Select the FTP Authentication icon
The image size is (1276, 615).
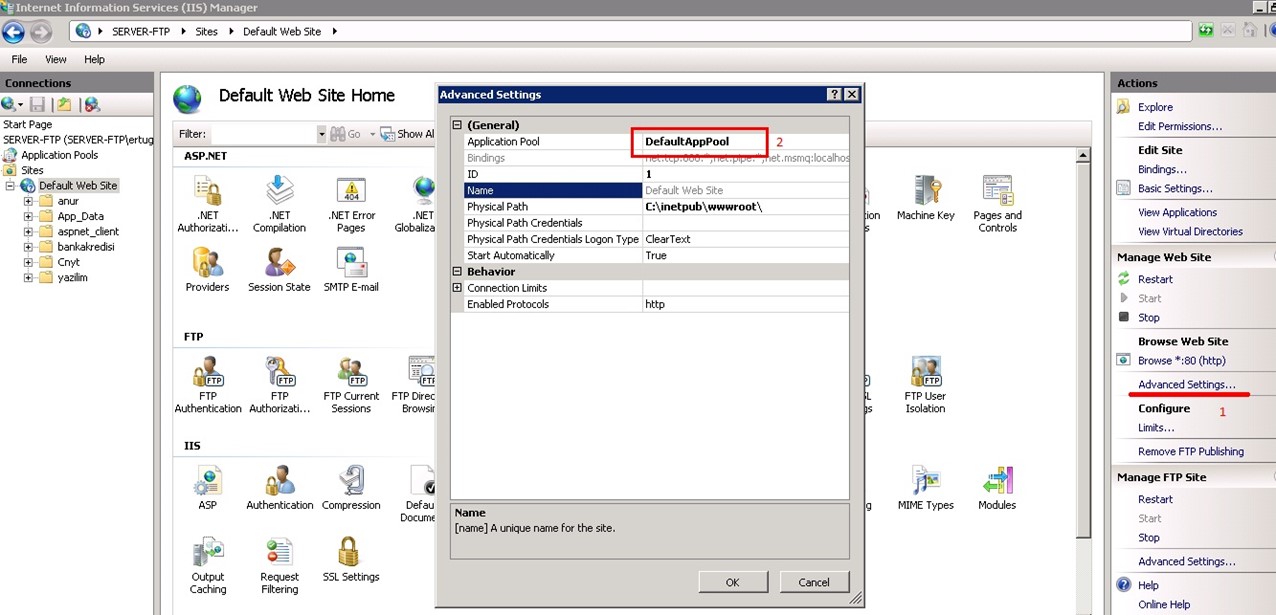point(208,385)
